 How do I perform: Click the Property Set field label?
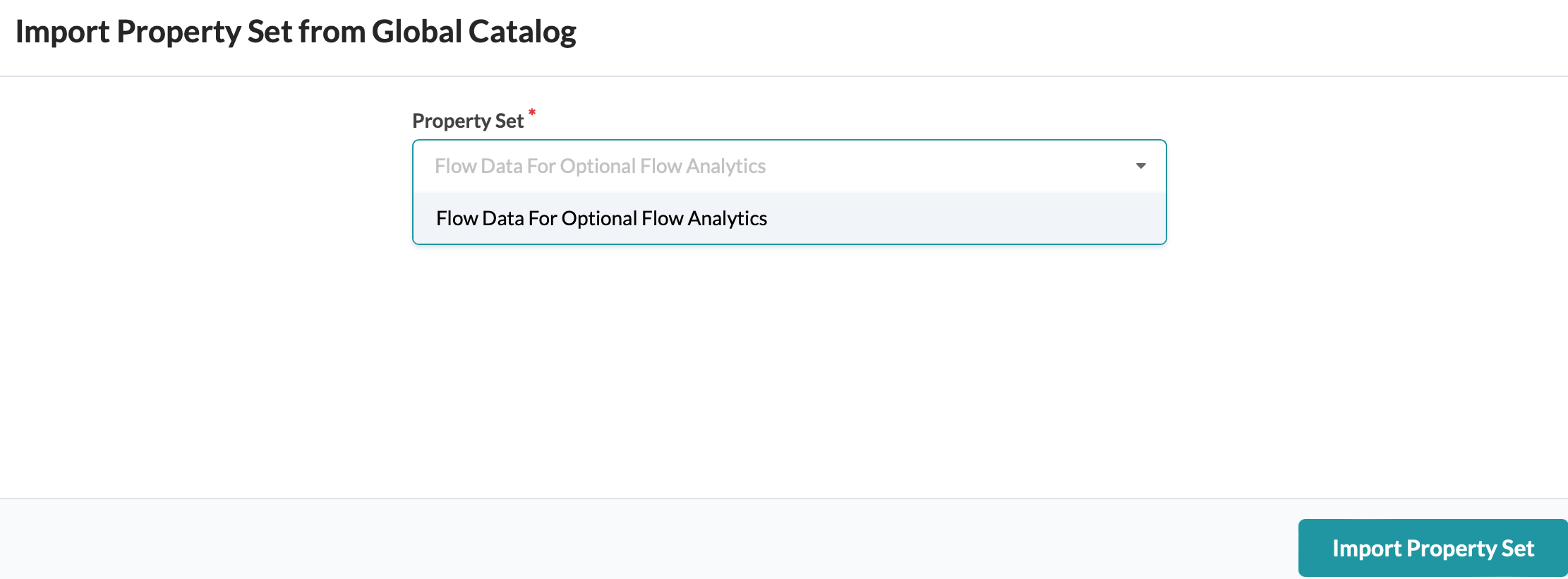(x=467, y=121)
